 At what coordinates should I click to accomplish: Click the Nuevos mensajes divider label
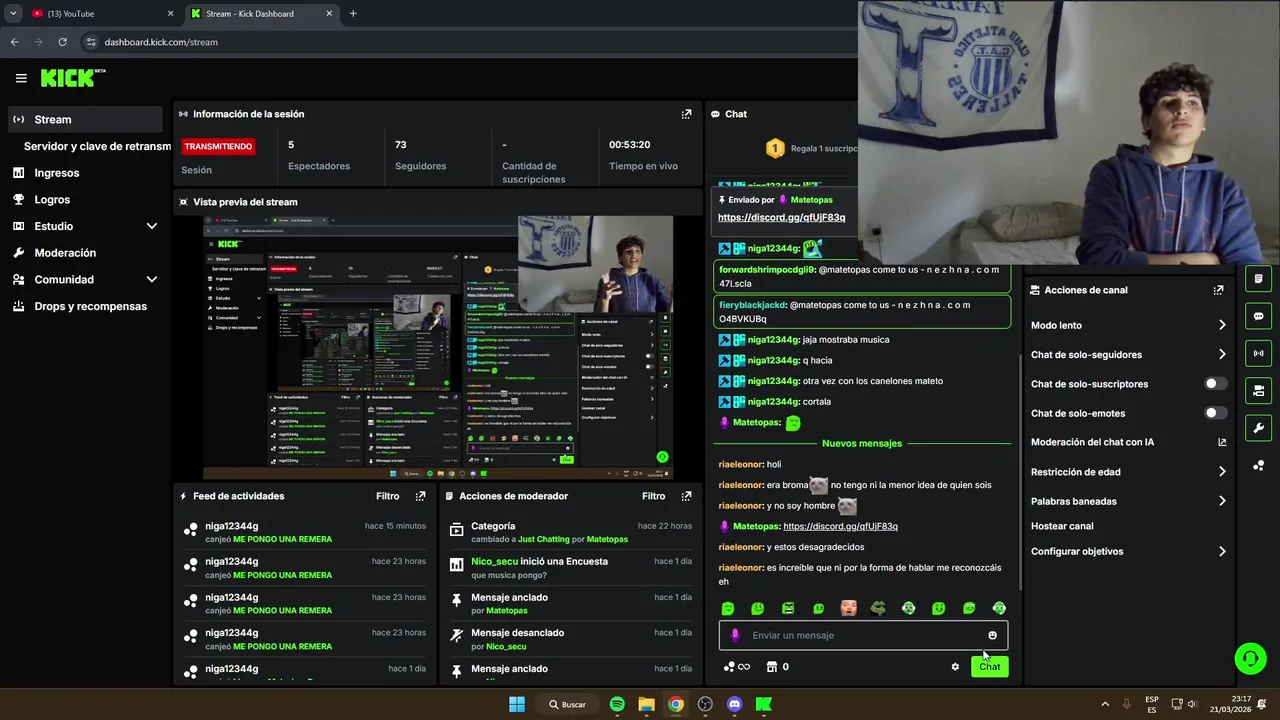point(862,443)
